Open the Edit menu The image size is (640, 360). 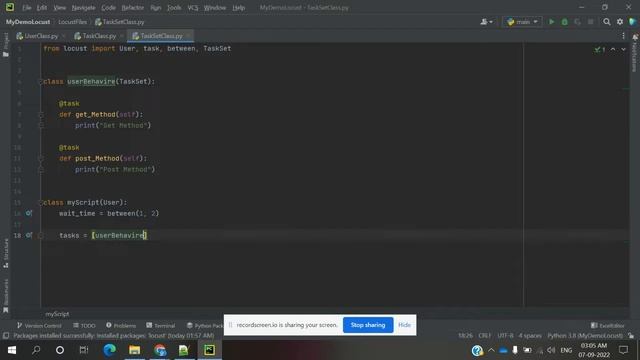[42, 7]
